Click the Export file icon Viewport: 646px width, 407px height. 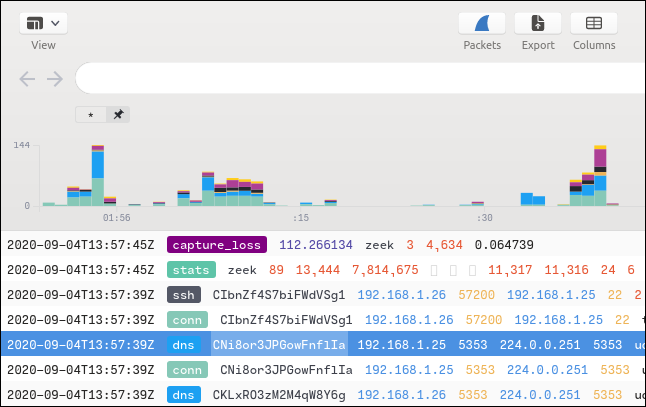[x=538, y=23]
